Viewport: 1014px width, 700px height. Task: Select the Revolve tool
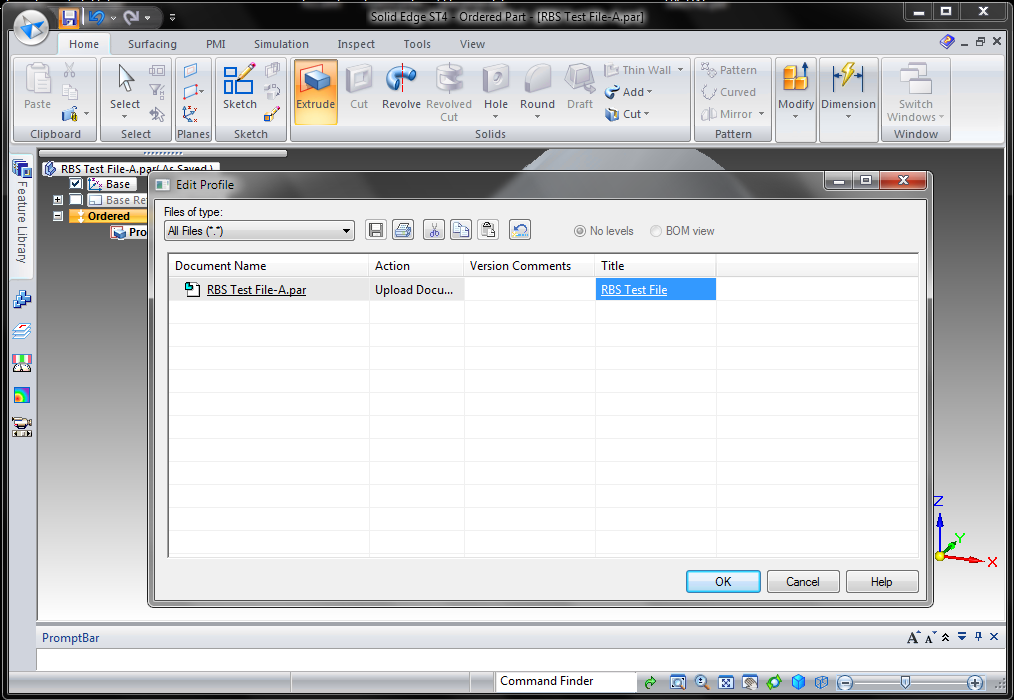coord(401,87)
